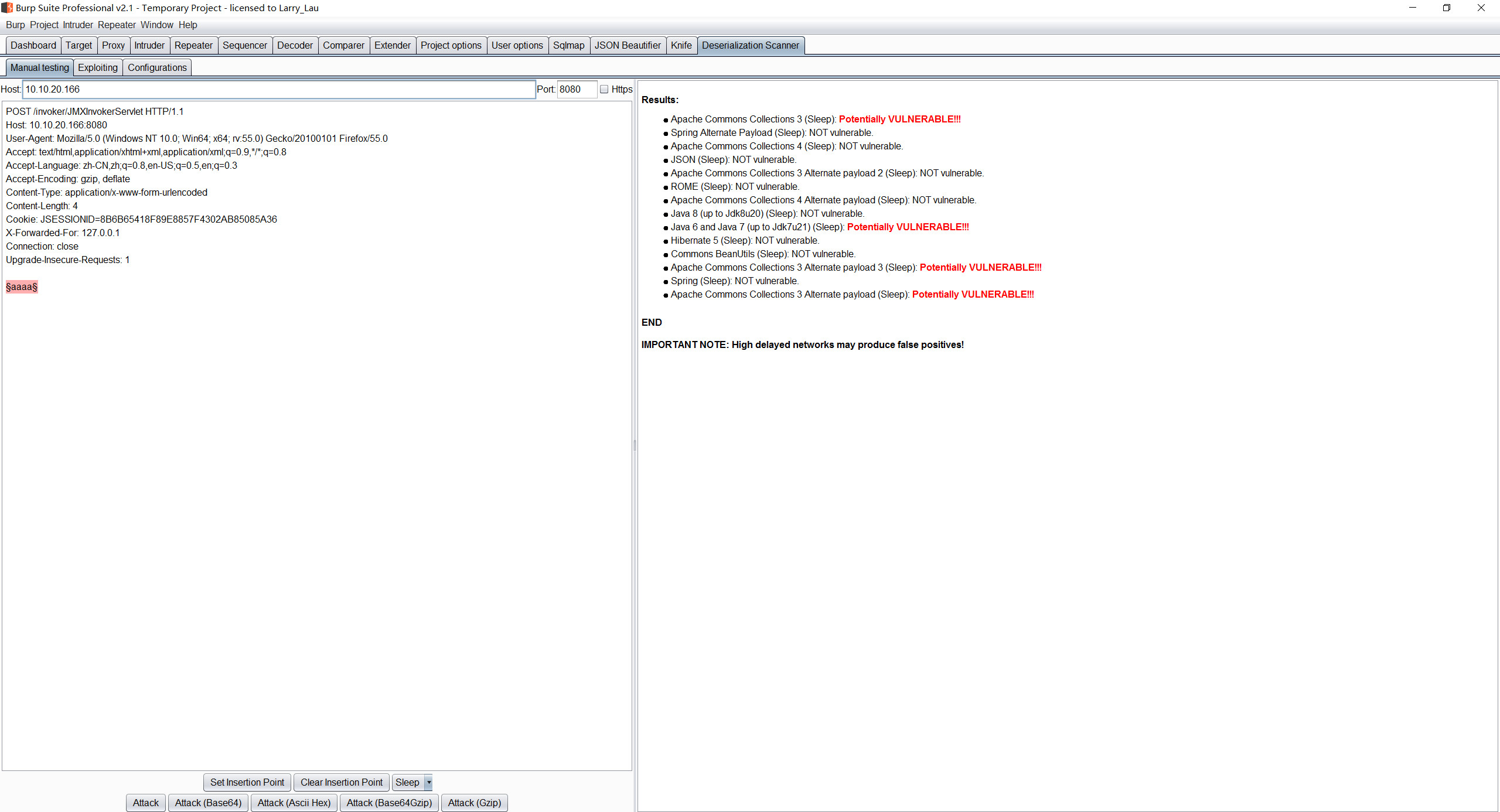Click the POST /invoker/JMXInvokerServlet request line
This screenshot has width=1500, height=812.
pyautogui.click(x=95, y=111)
